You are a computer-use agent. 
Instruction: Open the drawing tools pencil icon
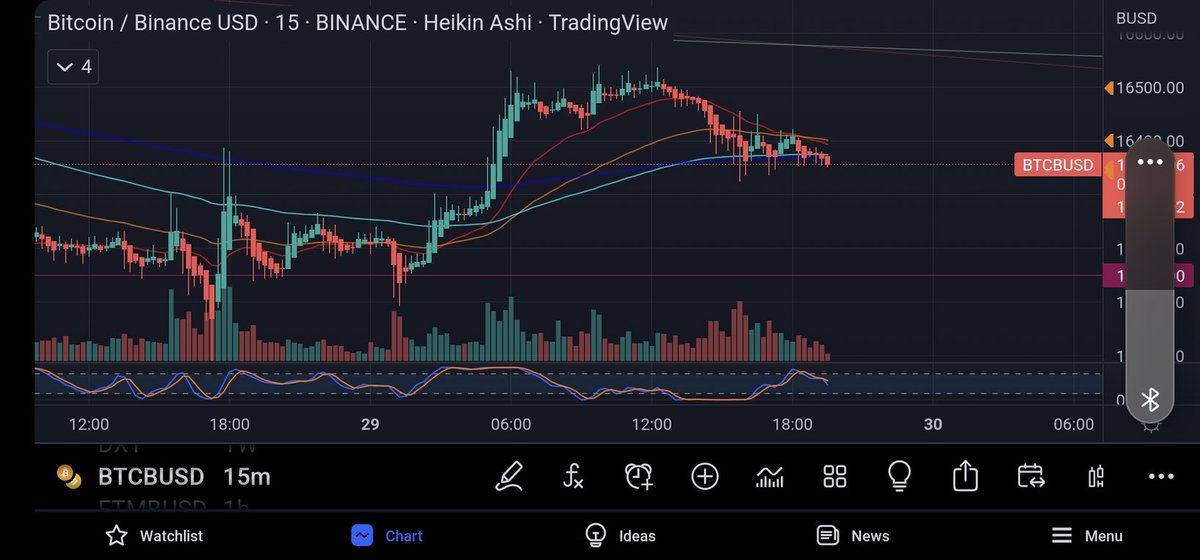coord(509,476)
